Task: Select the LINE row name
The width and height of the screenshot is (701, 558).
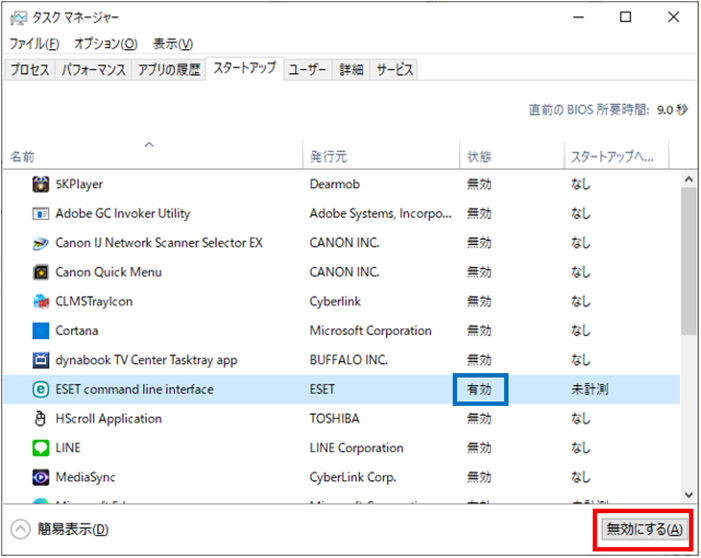Action: coord(68,448)
